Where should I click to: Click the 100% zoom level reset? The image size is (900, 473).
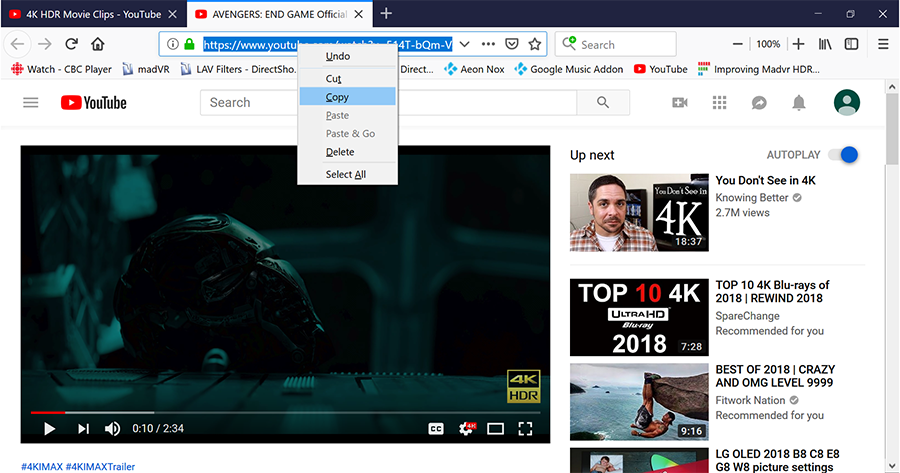pyautogui.click(x=768, y=44)
